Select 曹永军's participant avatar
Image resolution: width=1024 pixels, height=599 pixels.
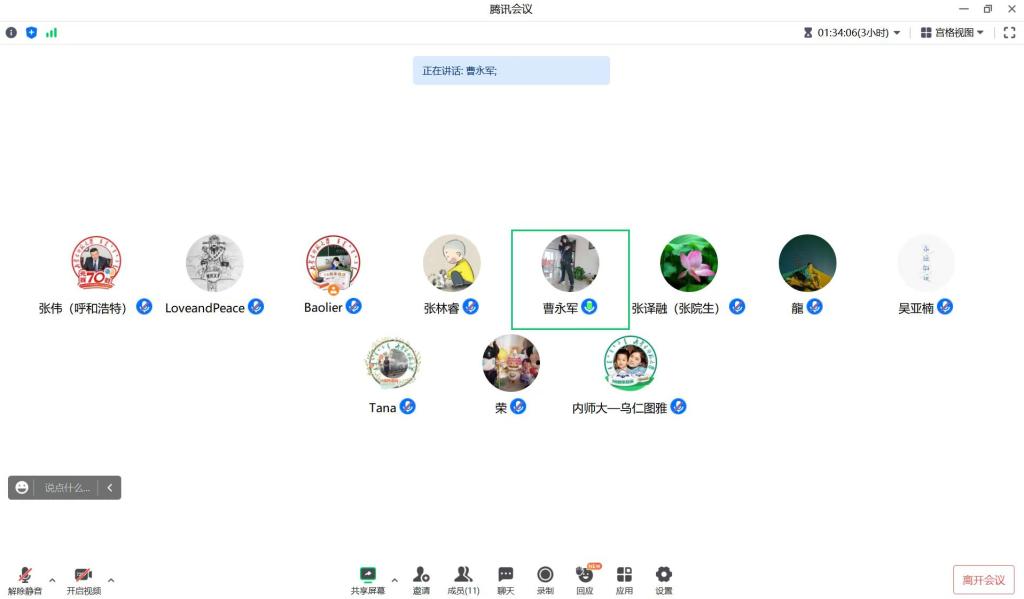tap(570, 263)
